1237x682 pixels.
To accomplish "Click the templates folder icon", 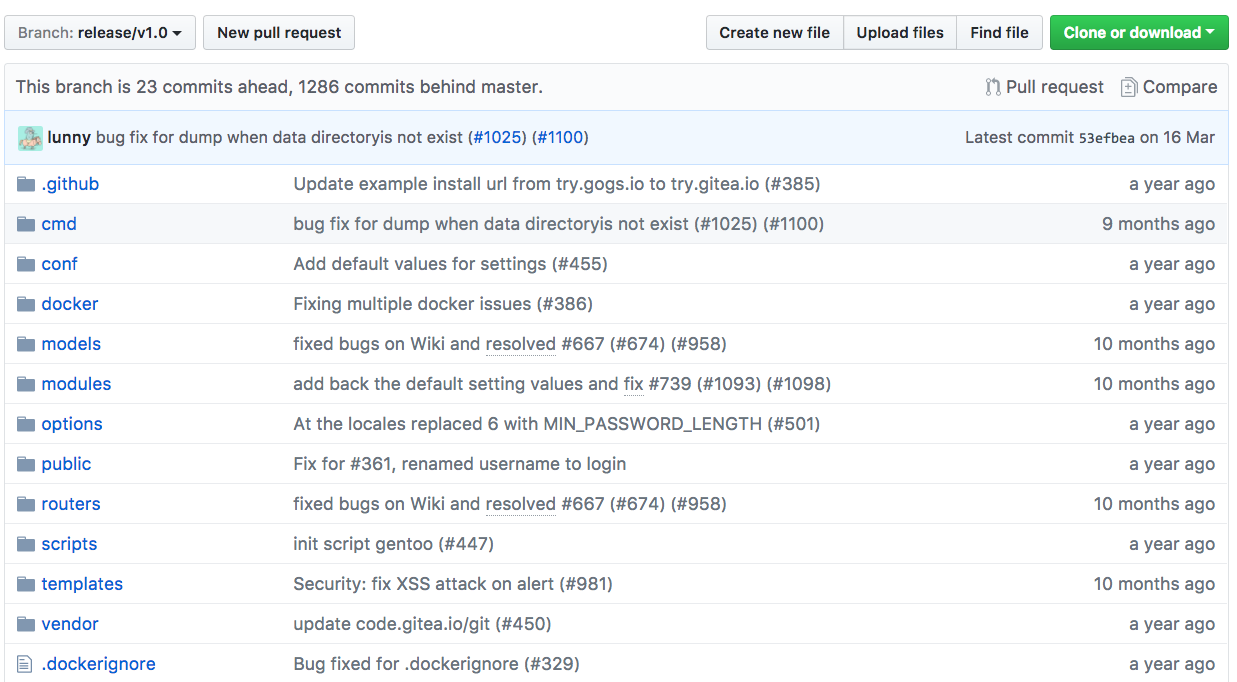I will [26, 584].
